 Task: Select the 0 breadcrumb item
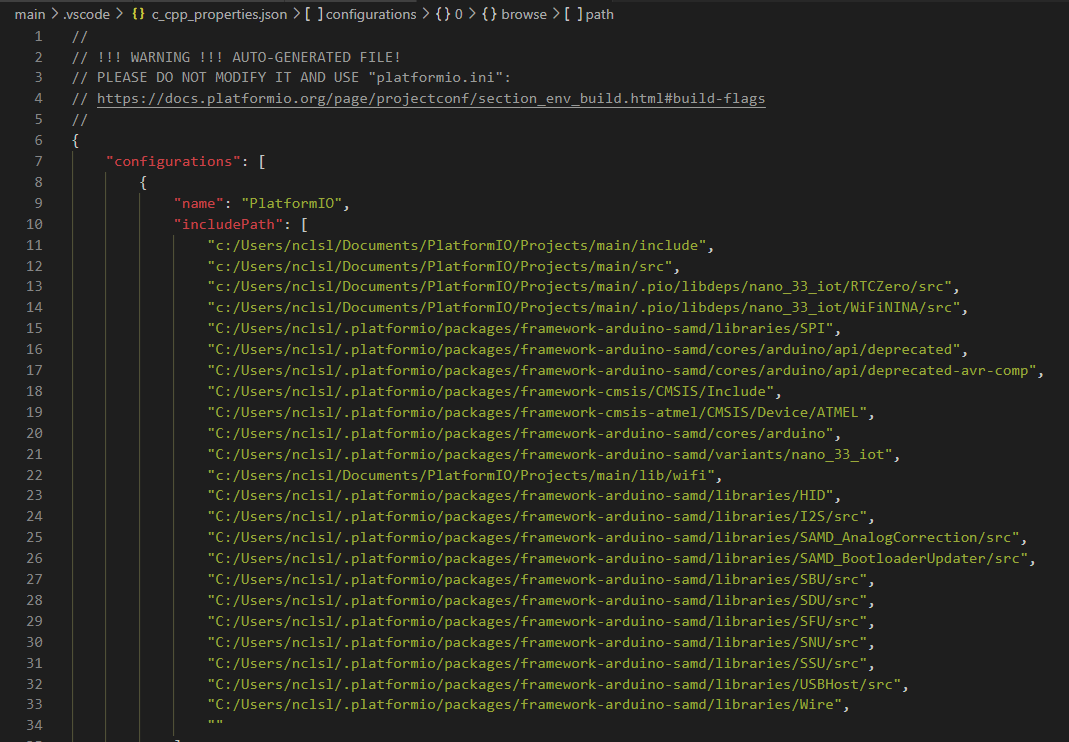459,14
